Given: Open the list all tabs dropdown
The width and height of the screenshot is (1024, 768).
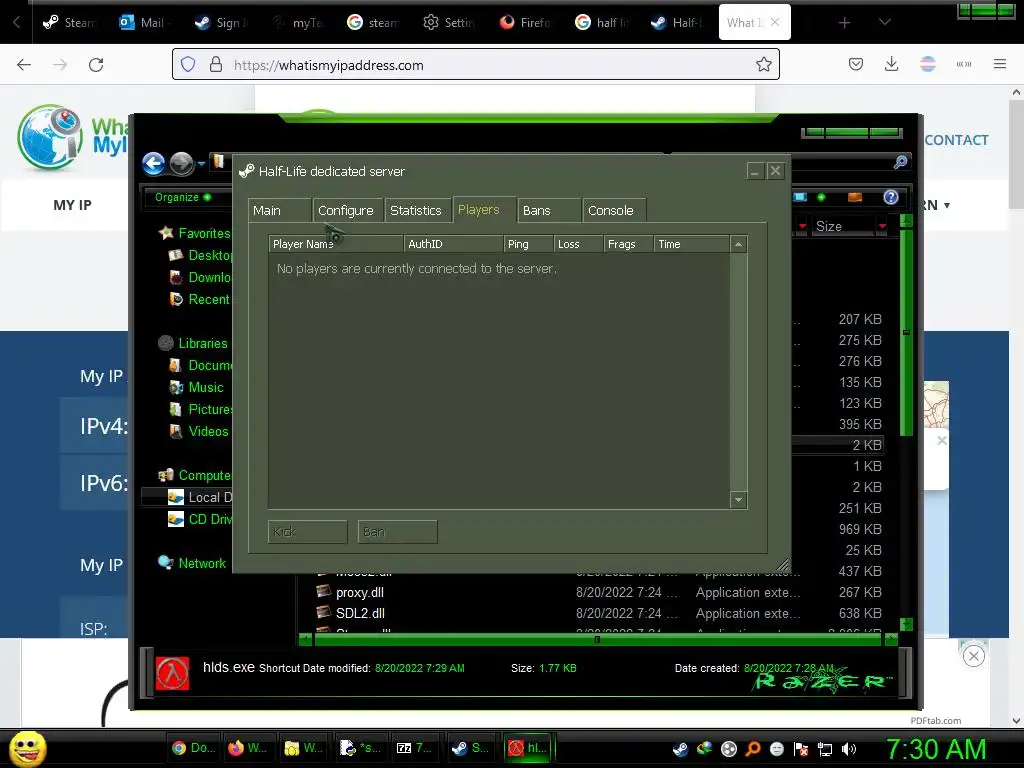Looking at the screenshot, I should tap(884, 22).
